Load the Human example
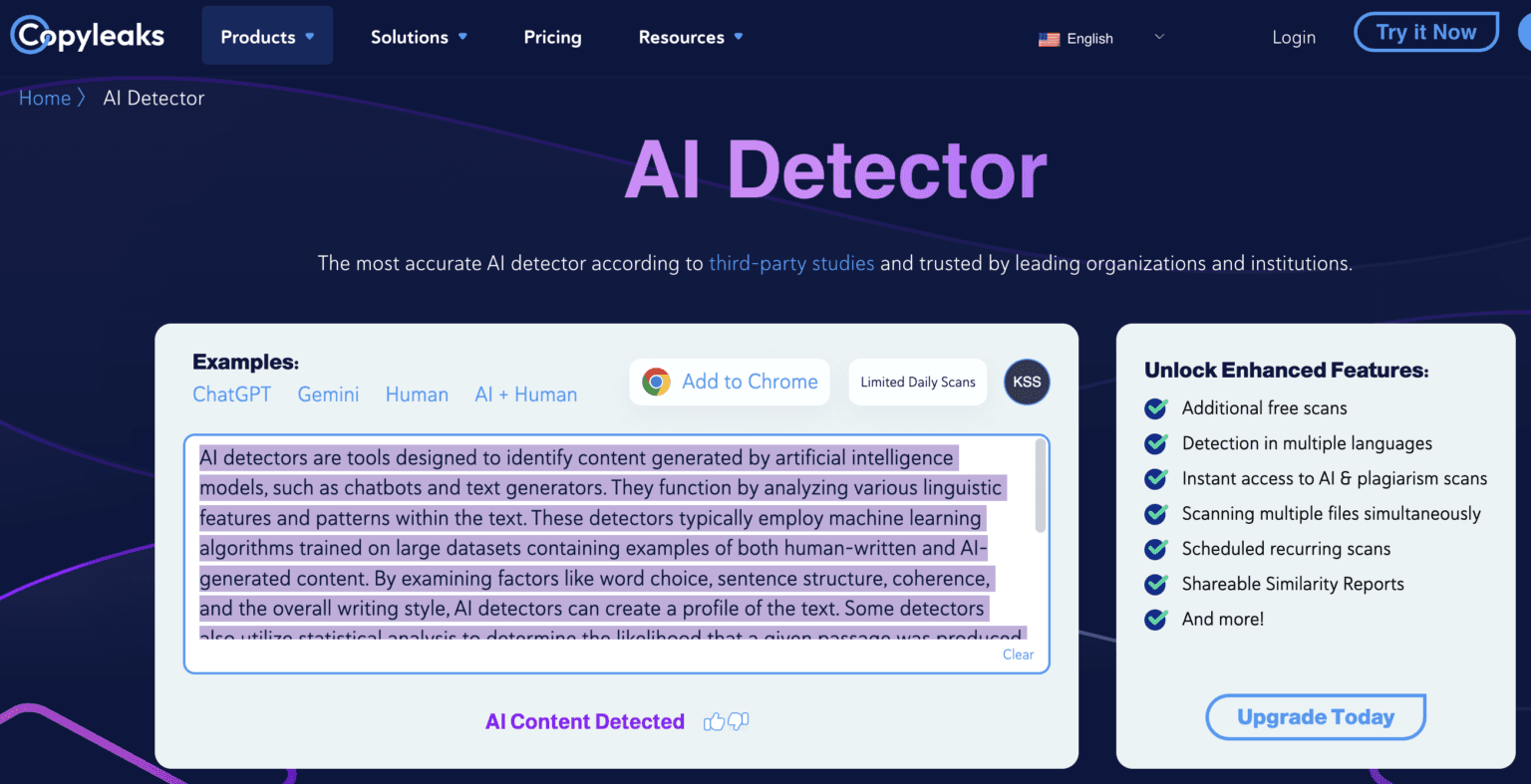 click(x=417, y=394)
